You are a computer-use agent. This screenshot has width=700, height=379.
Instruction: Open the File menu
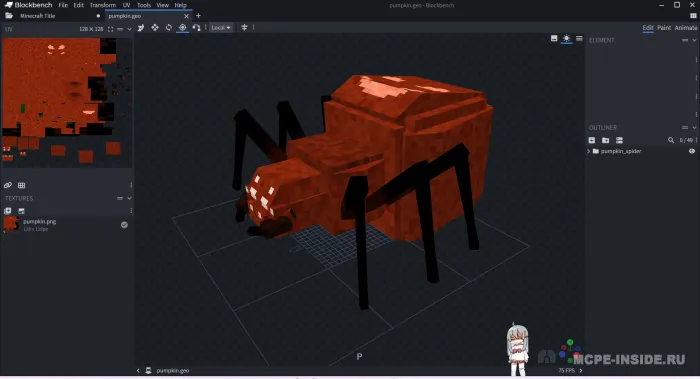(63, 5)
